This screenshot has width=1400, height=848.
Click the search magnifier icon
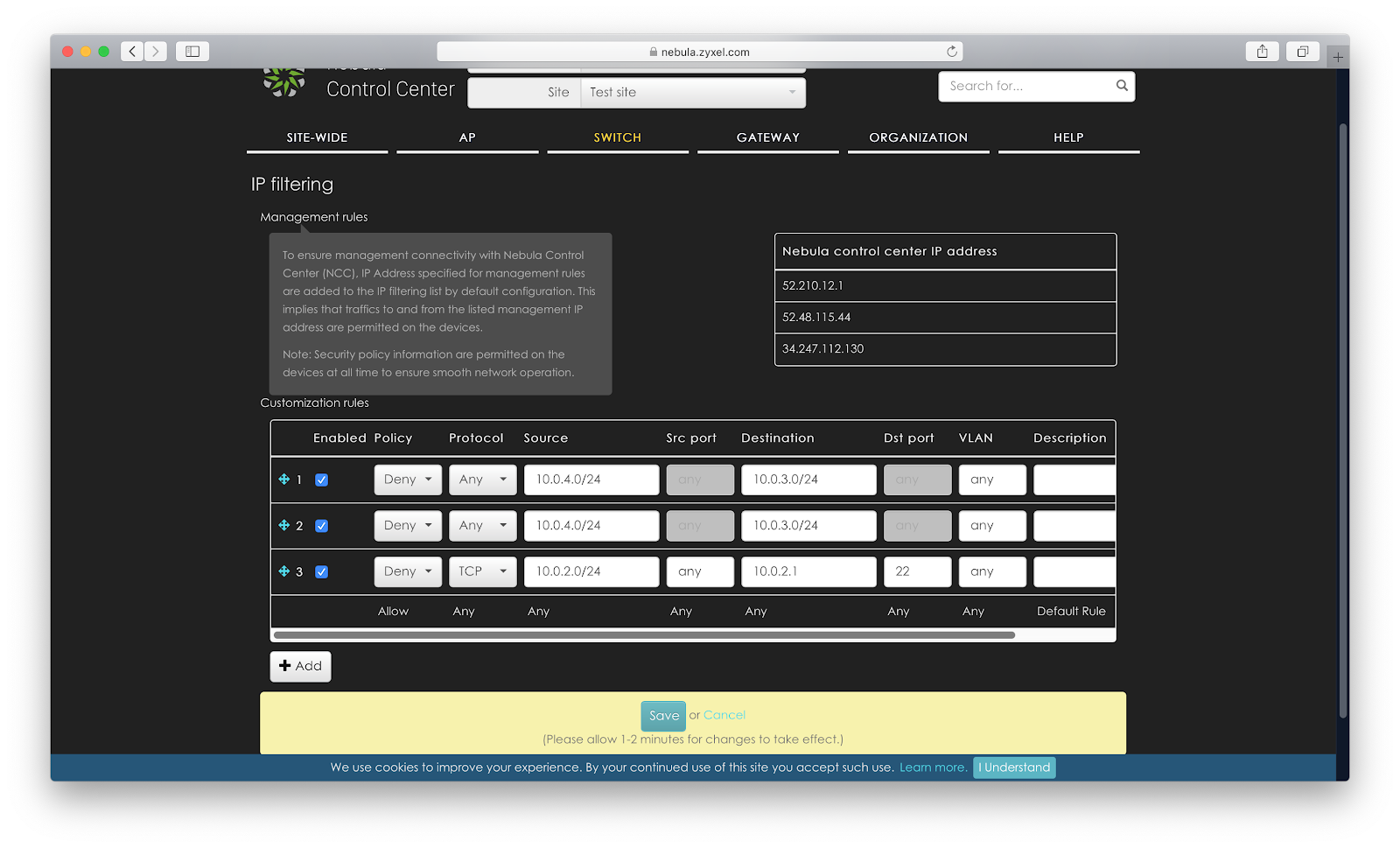1121,86
